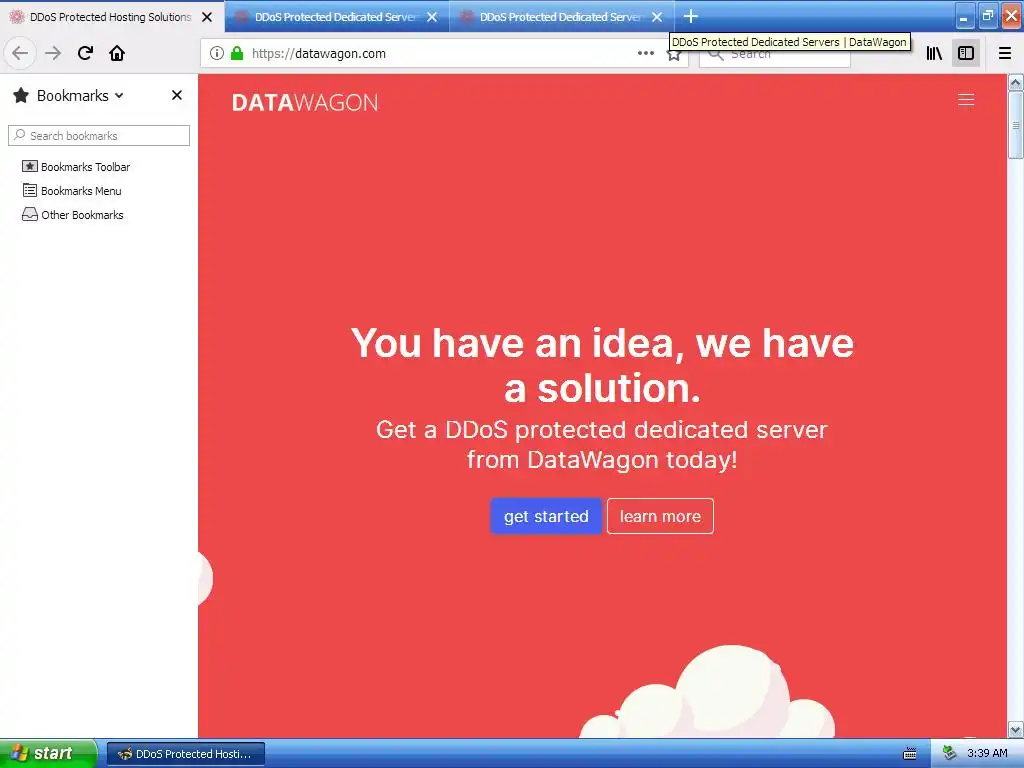
Task: Close the DDoS Protected Hosting Solutions tab
Action: 207,17
